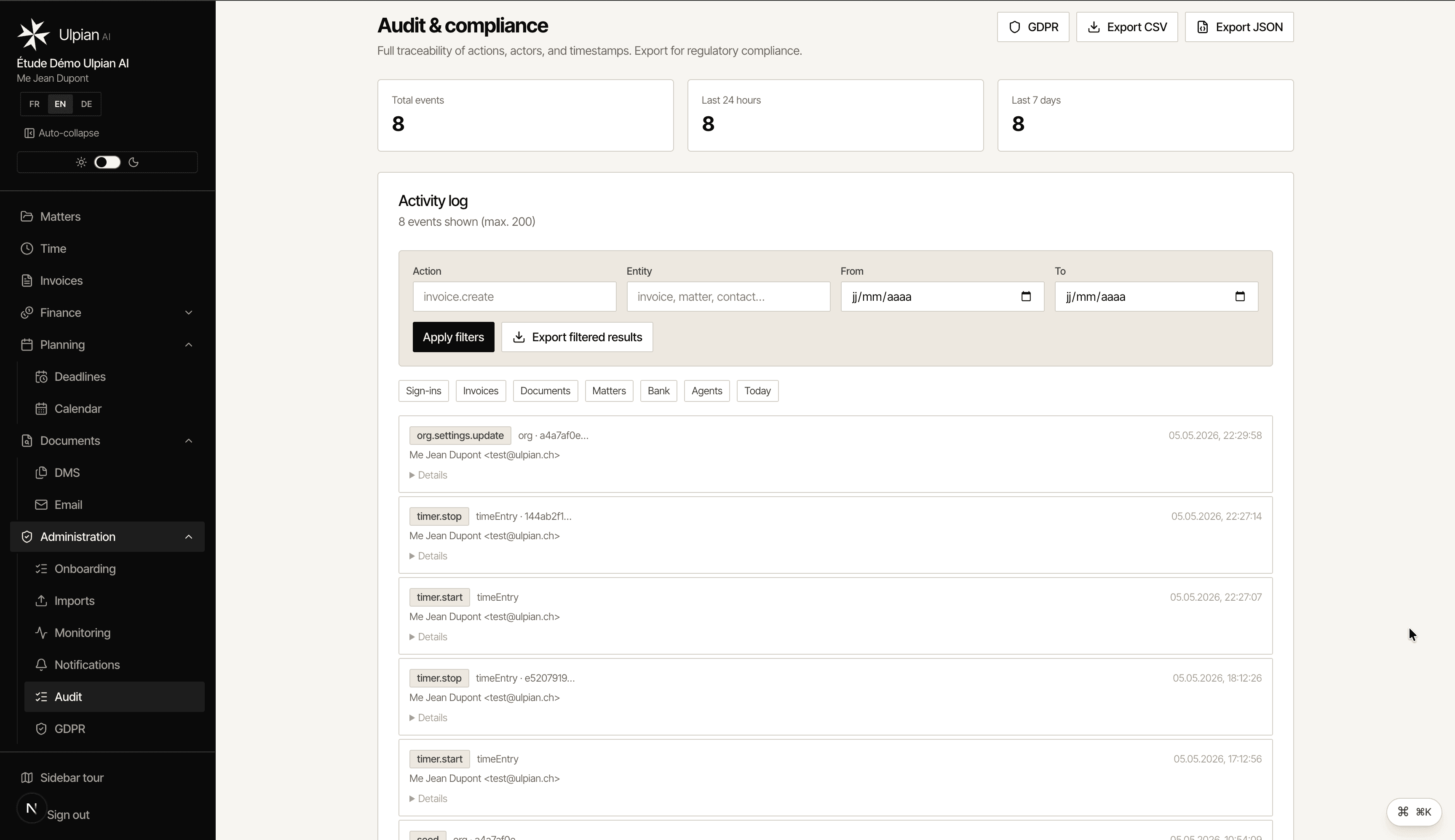The height and width of the screenshot is (840, 1455).
Task: Click the Total events card
Action: tap(525, 115)
